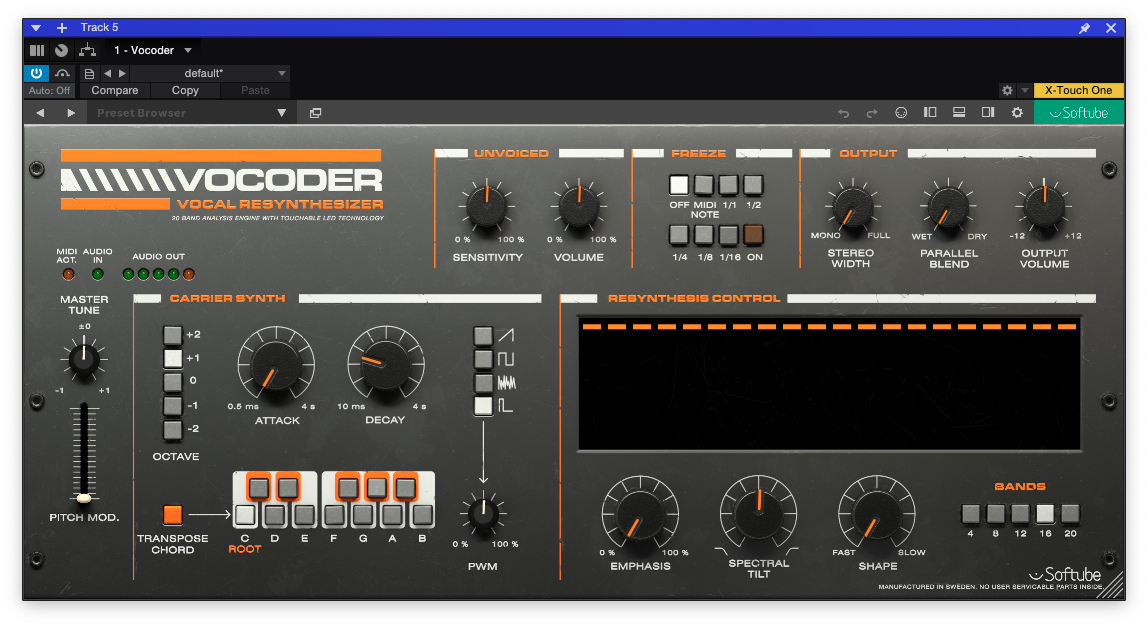Screen dimensions: 1148x627
Task: Click the Pitch Mod slider handle
Action: [x=84, y=498]
